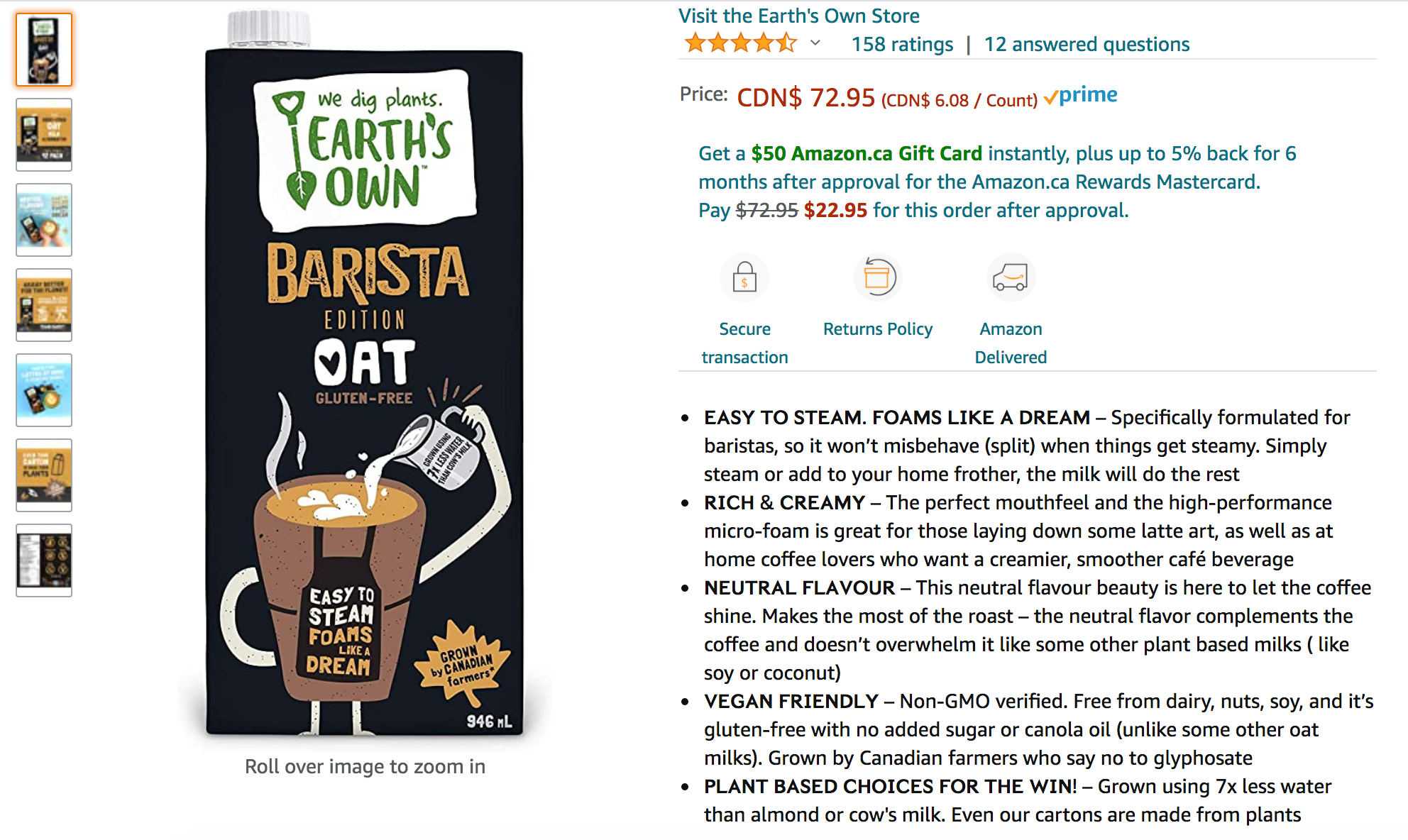Viewport: 1408px width, 840px height.
Task: Click the main Barista Oat carton image
Action: coord(365,376)
